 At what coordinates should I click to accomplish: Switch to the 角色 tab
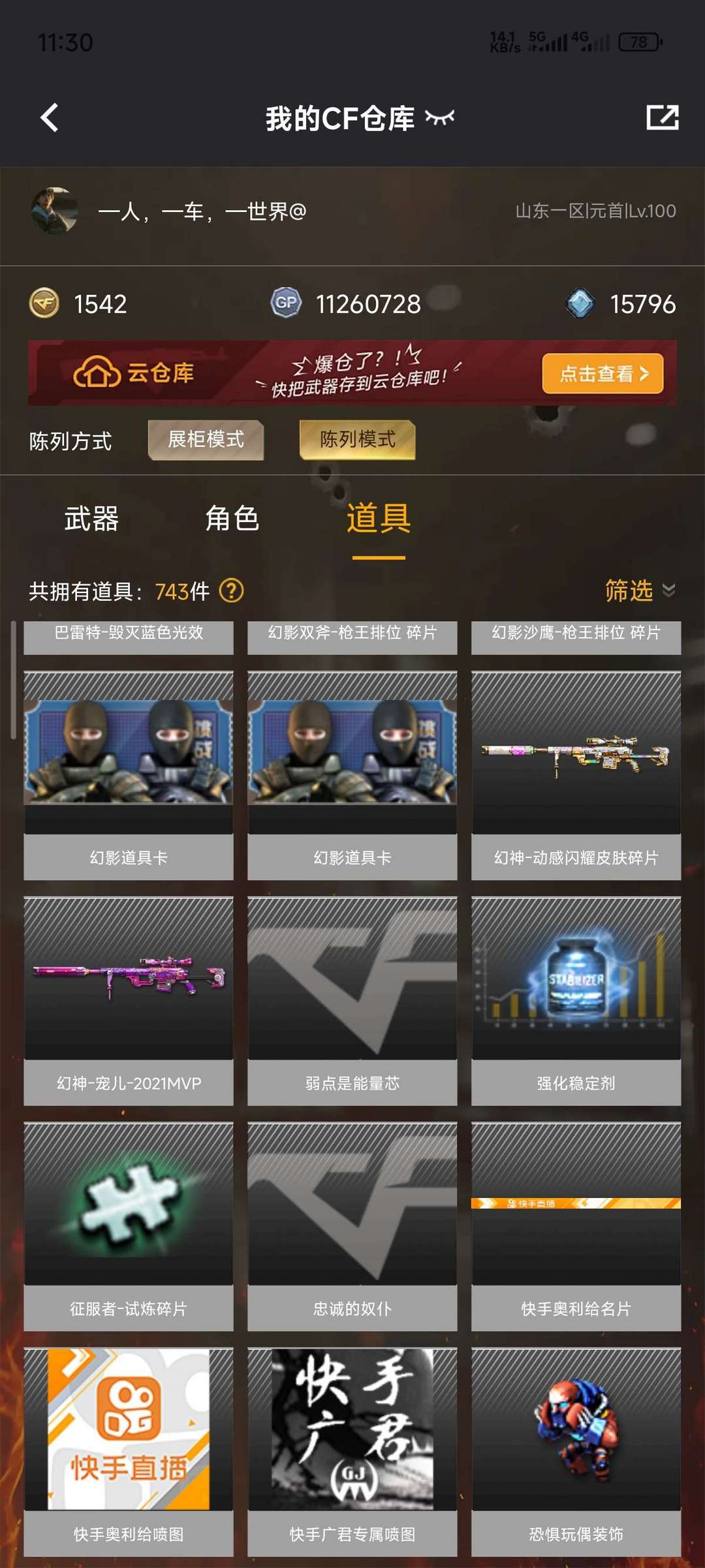tap(232, 519)
